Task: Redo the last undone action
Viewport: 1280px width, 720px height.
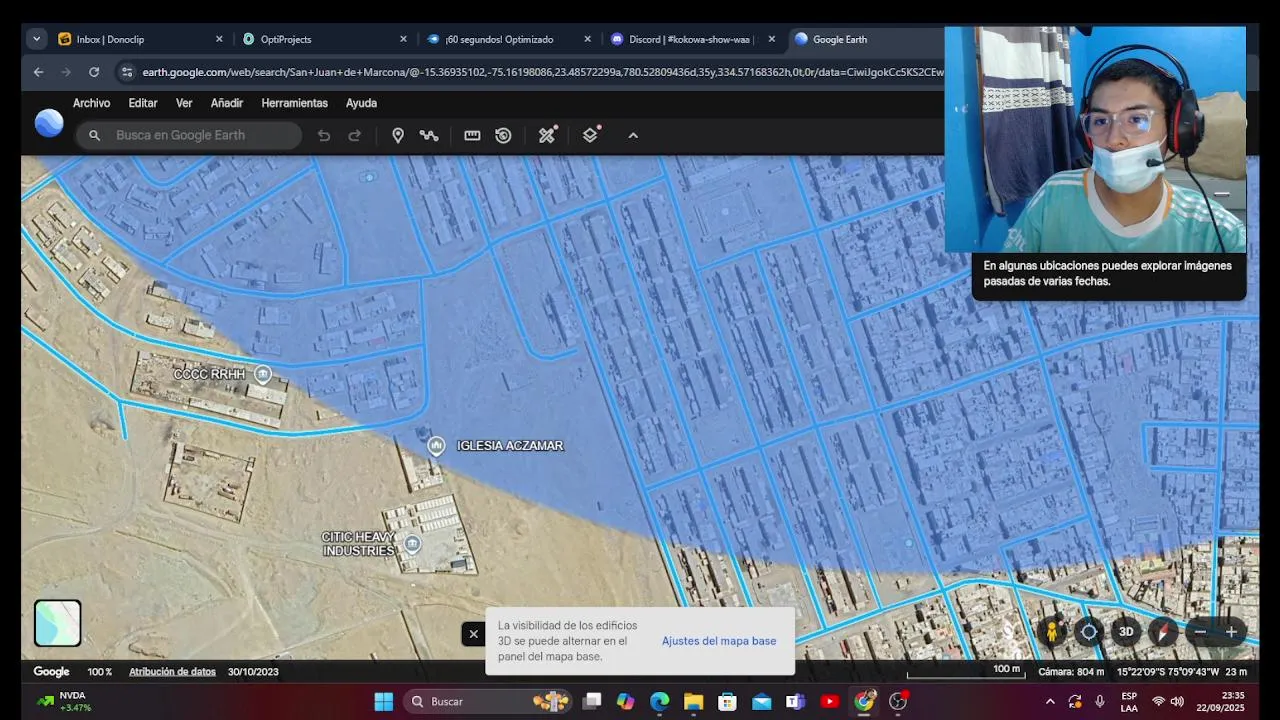Action: click(x=354, y=135)
